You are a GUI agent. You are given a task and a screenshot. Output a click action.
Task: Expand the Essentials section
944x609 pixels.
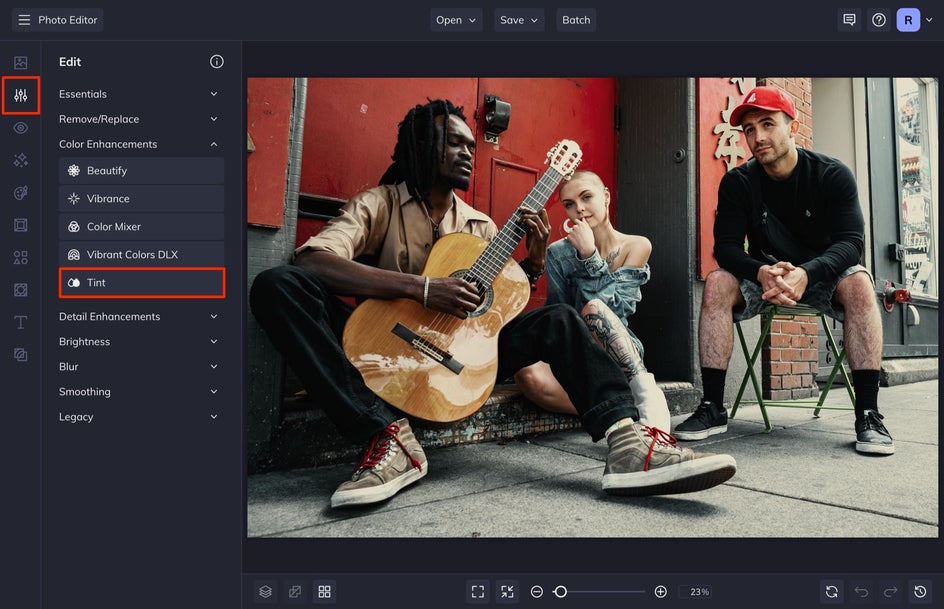pyautogui.click(x=139, y=94)
